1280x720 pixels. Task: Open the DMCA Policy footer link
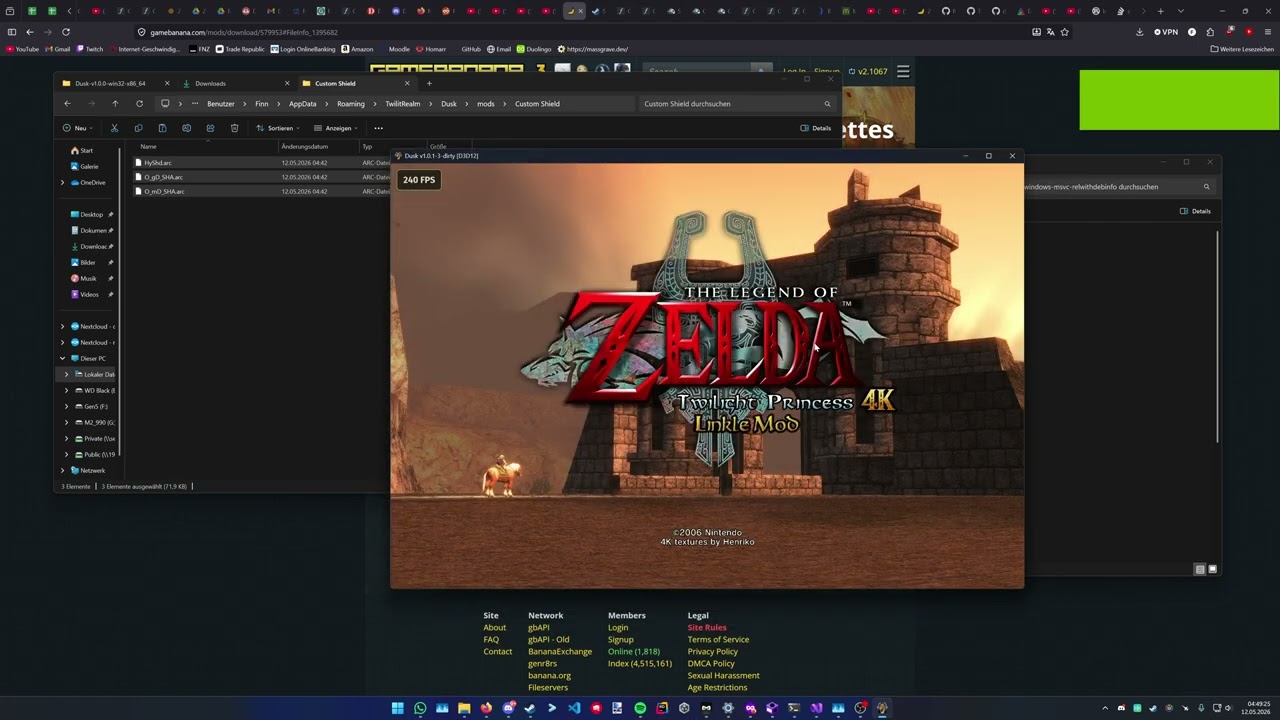pyautogui.click(x=711, y=663)
